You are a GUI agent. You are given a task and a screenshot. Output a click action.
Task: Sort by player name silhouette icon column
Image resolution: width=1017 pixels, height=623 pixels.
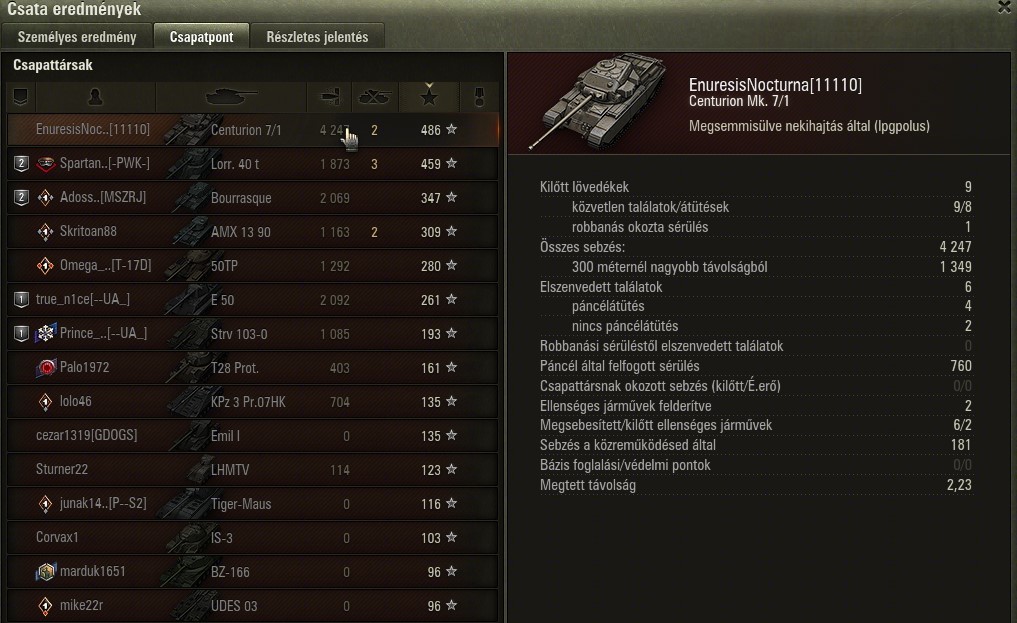click(x=95, y=97)
